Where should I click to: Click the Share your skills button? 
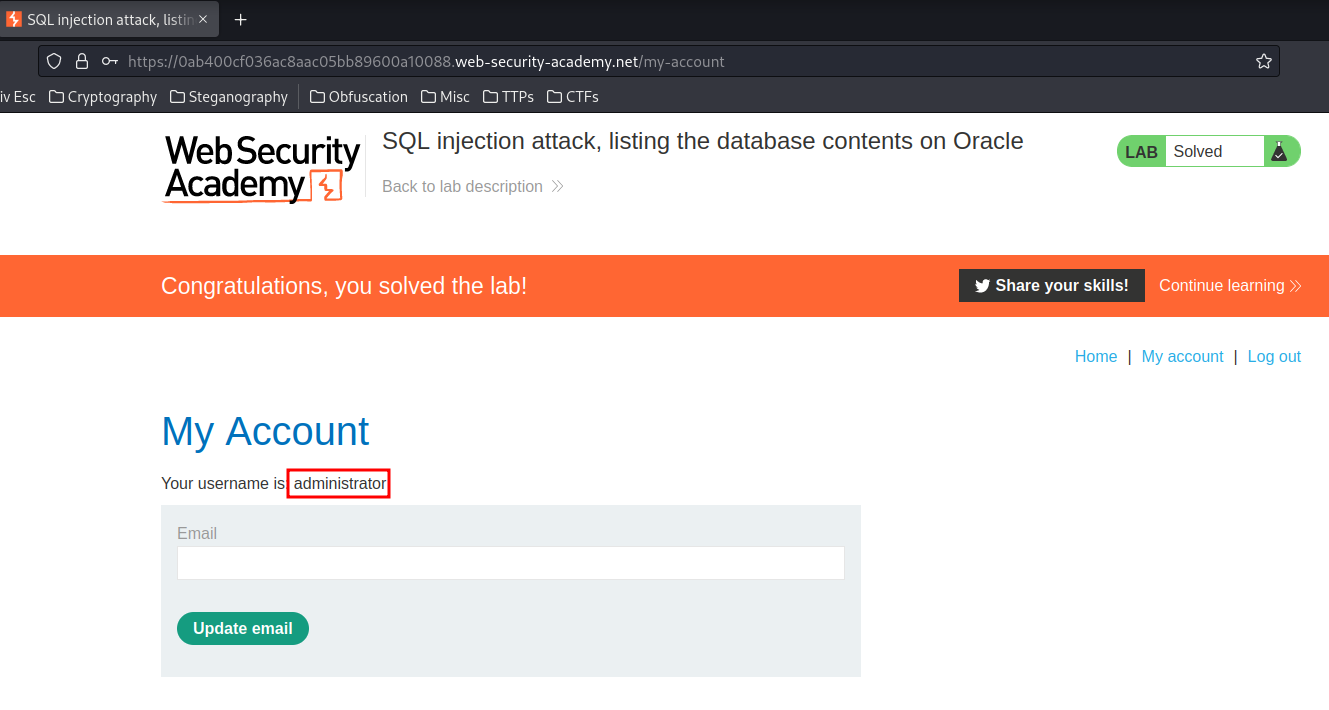1052,286
